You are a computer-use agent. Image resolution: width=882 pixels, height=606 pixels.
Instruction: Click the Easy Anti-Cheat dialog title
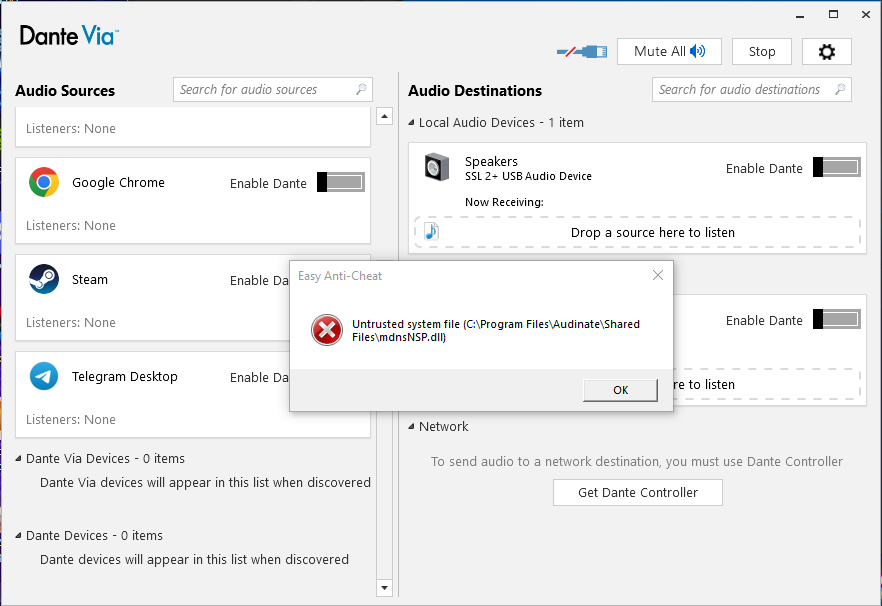click(340, 276)
